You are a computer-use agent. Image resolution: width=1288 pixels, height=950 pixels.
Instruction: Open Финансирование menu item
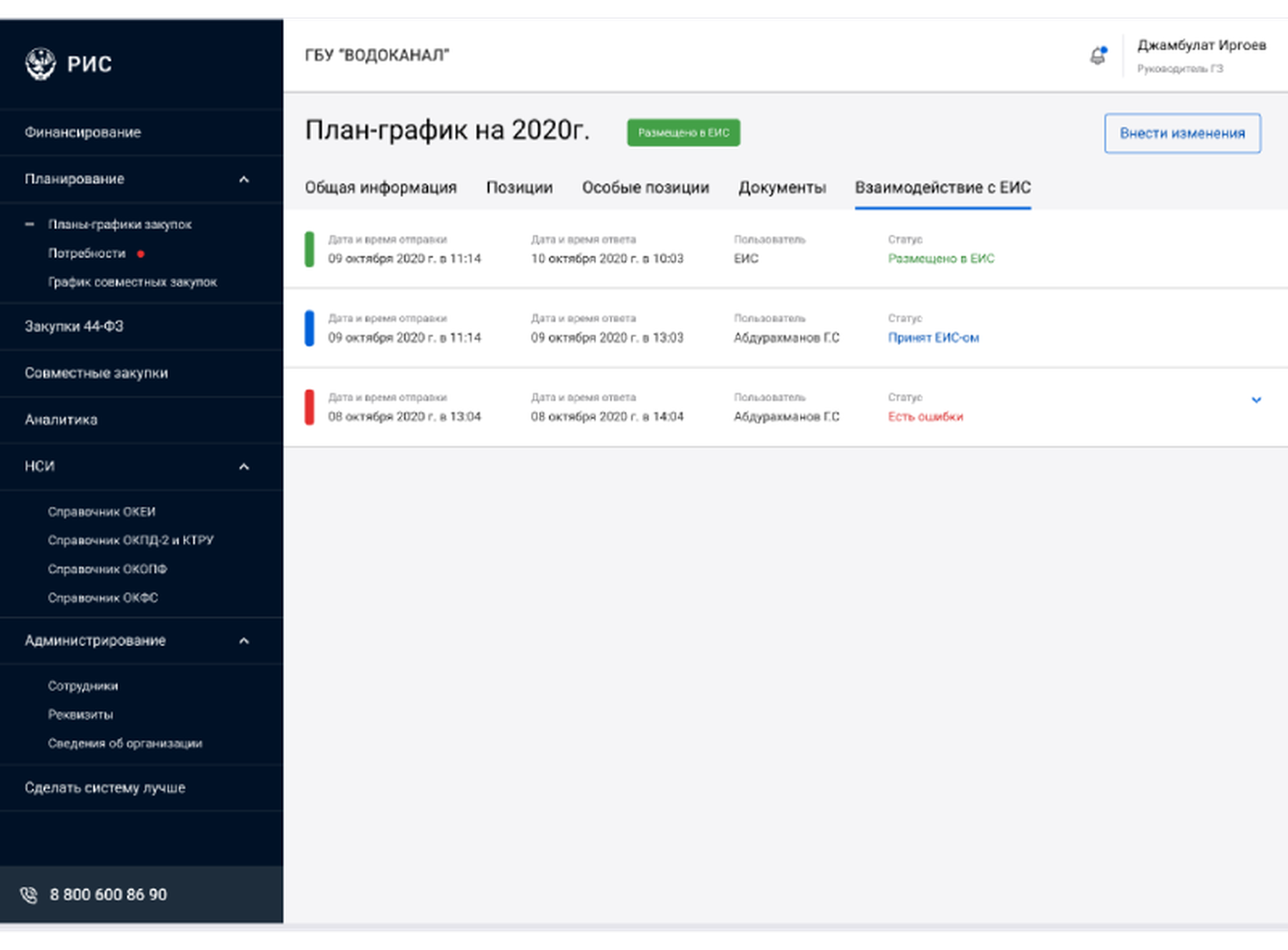point(83,132)
